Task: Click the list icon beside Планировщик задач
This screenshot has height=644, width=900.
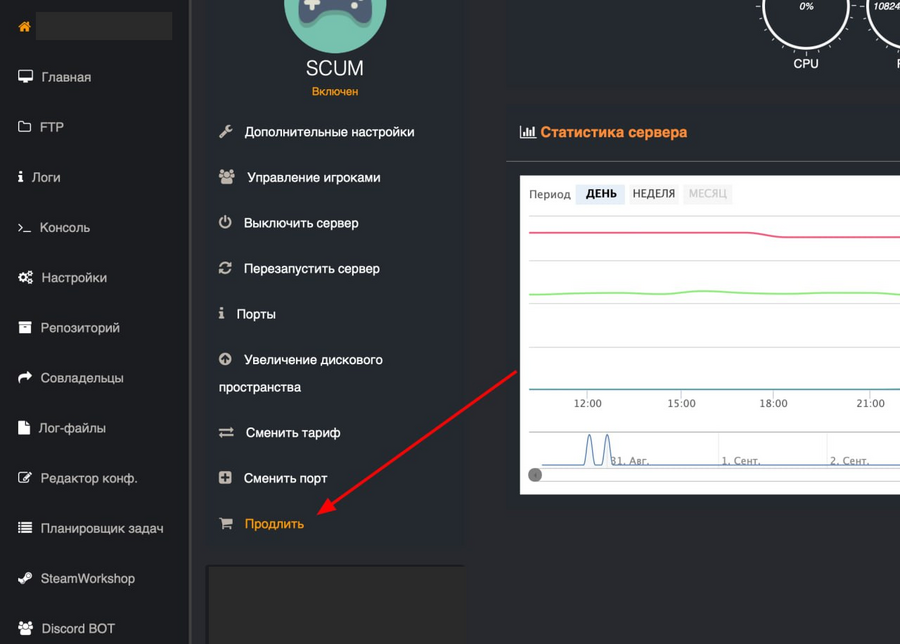Action: point(25,528)
